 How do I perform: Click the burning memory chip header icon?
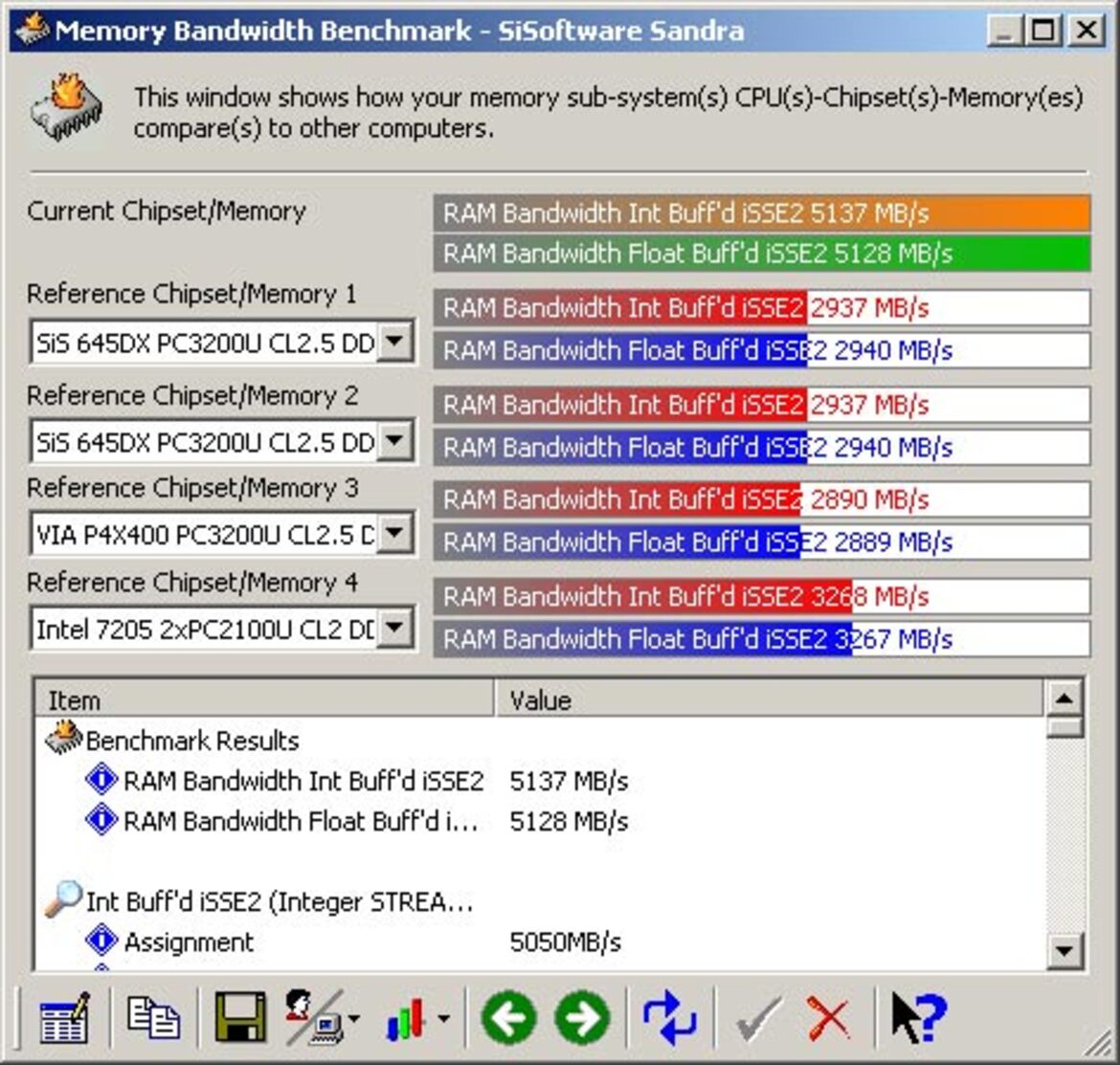pyautogui.click(x=66, y=107)
